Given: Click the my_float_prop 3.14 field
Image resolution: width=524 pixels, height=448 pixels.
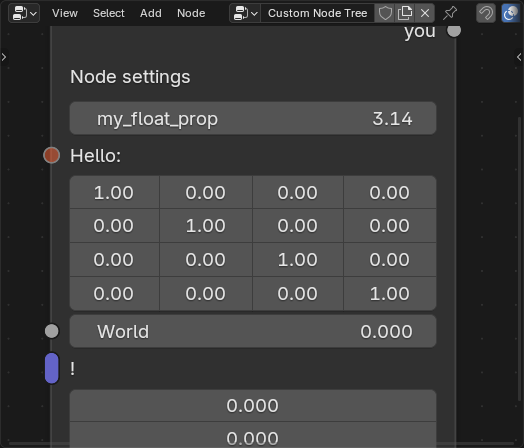Looking at the screenshot, I should click(x=253, y=119).
